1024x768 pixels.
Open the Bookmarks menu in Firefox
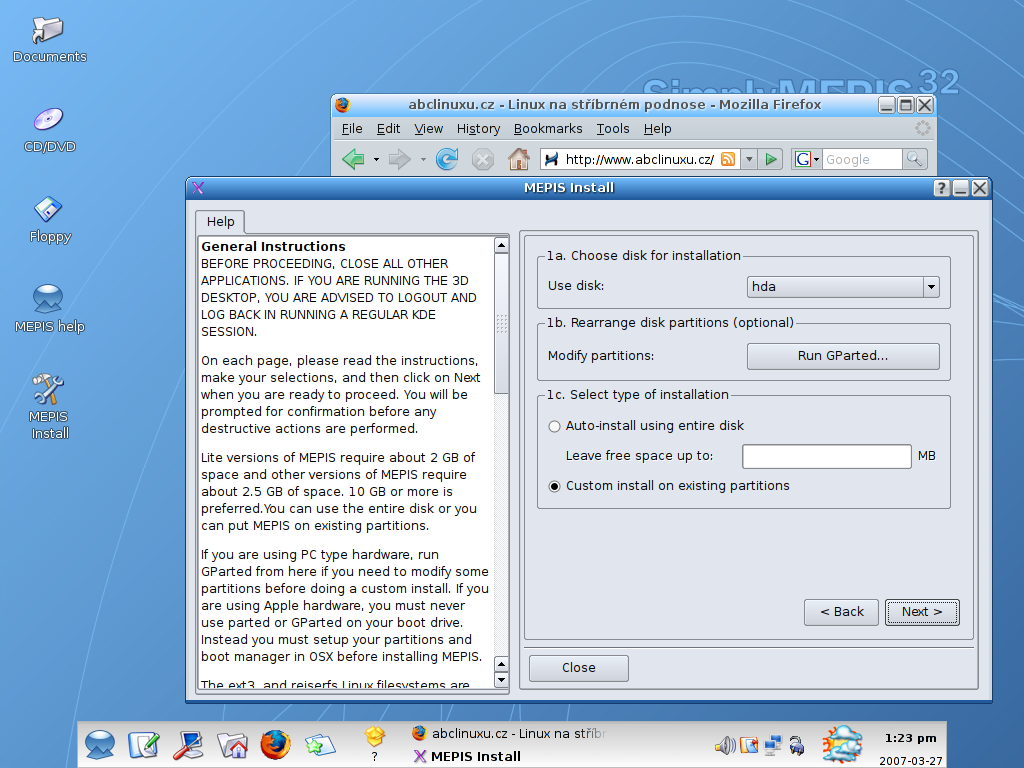click(x=548, y=129)
